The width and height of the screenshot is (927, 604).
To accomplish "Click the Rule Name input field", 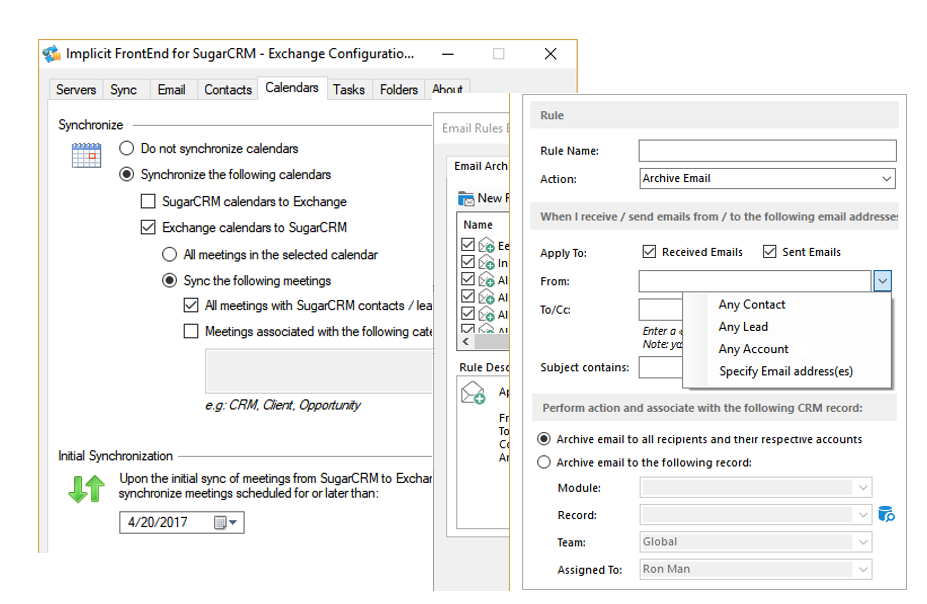I will click(x=767, y=151).
